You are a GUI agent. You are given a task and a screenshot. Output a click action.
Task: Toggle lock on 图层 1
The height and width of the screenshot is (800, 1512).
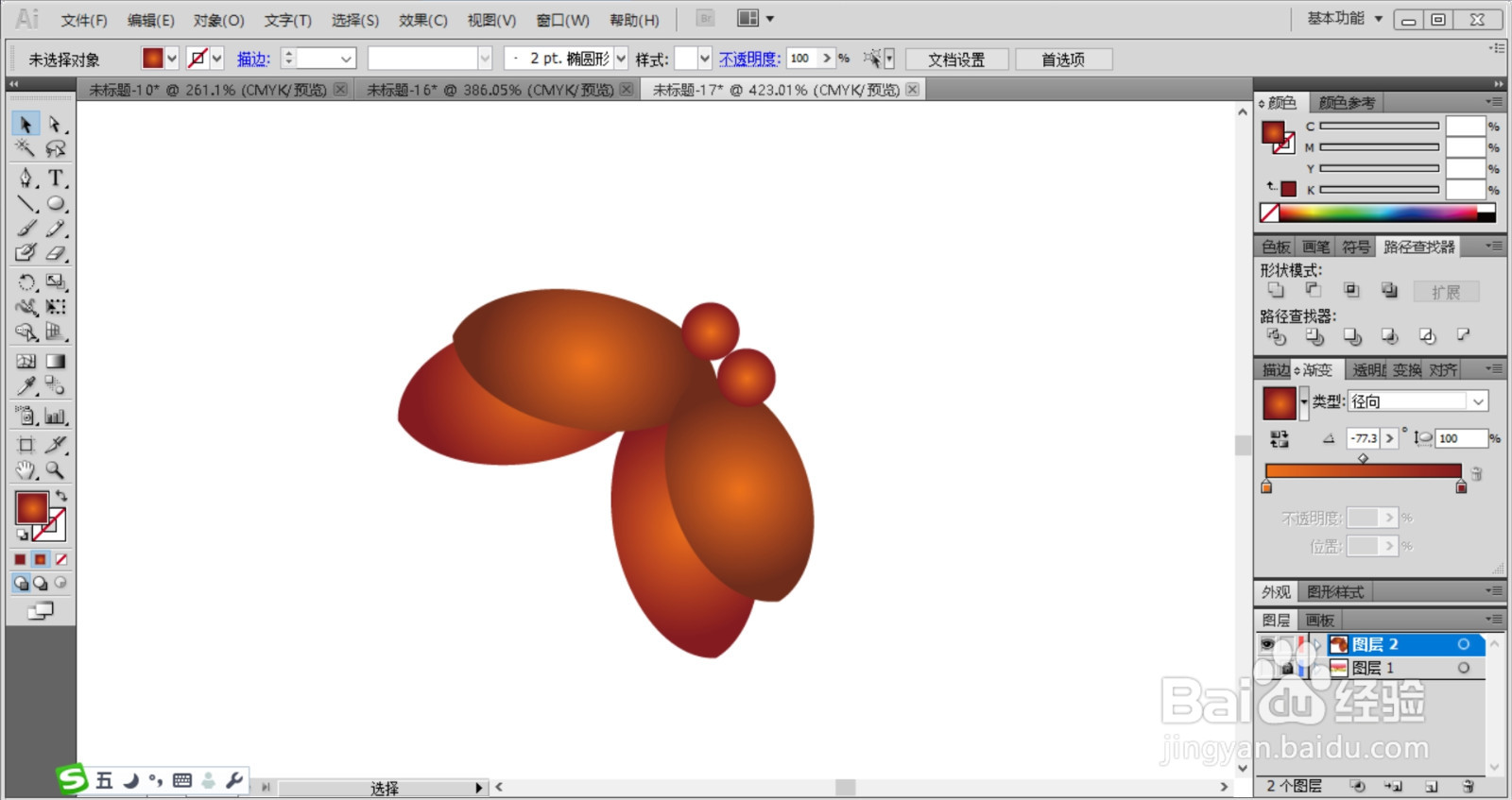coord(1286,668)
